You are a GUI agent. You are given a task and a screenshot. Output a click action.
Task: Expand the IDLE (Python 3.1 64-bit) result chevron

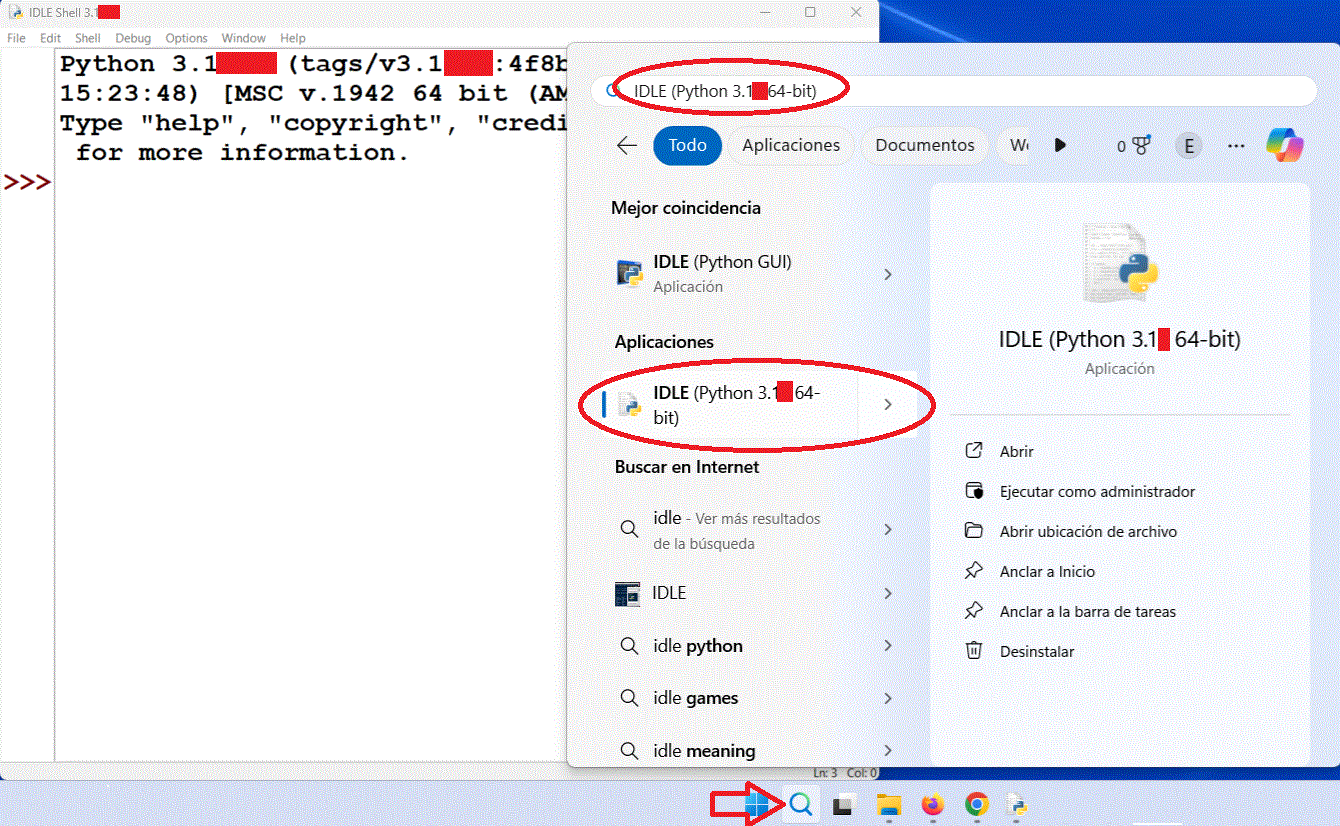coord(888,404)
